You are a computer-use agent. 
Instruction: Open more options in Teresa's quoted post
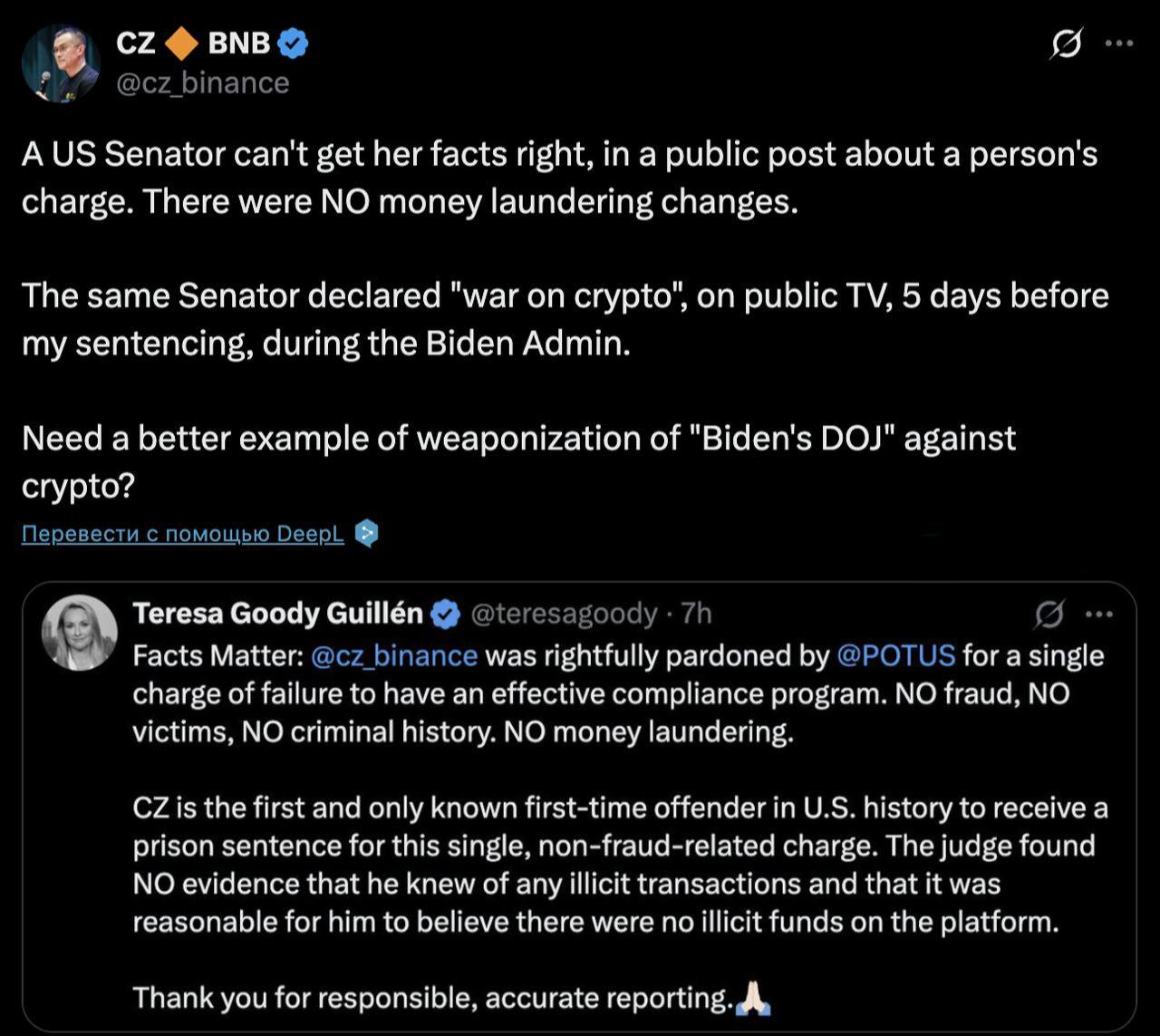1098,615
